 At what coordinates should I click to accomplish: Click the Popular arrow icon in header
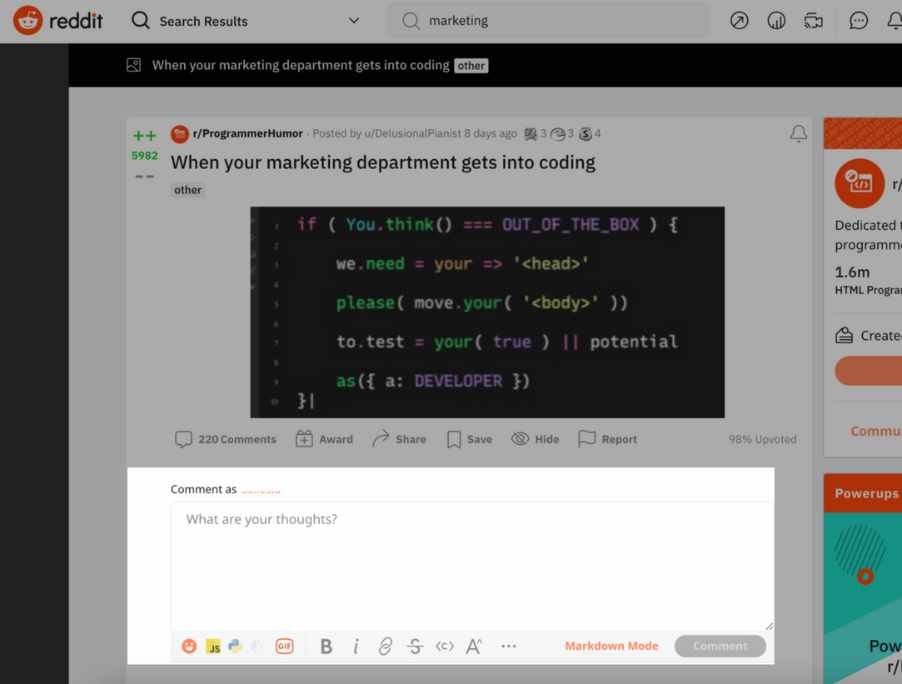[x=739, y=20]
